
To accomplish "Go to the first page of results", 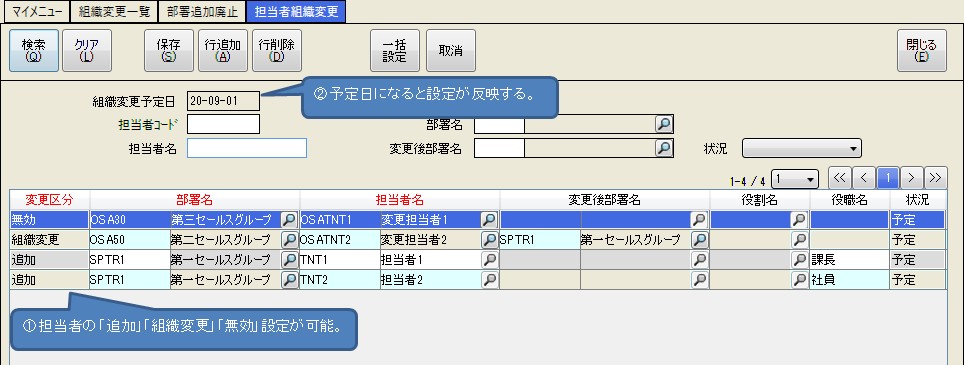I will coord(839,178).
